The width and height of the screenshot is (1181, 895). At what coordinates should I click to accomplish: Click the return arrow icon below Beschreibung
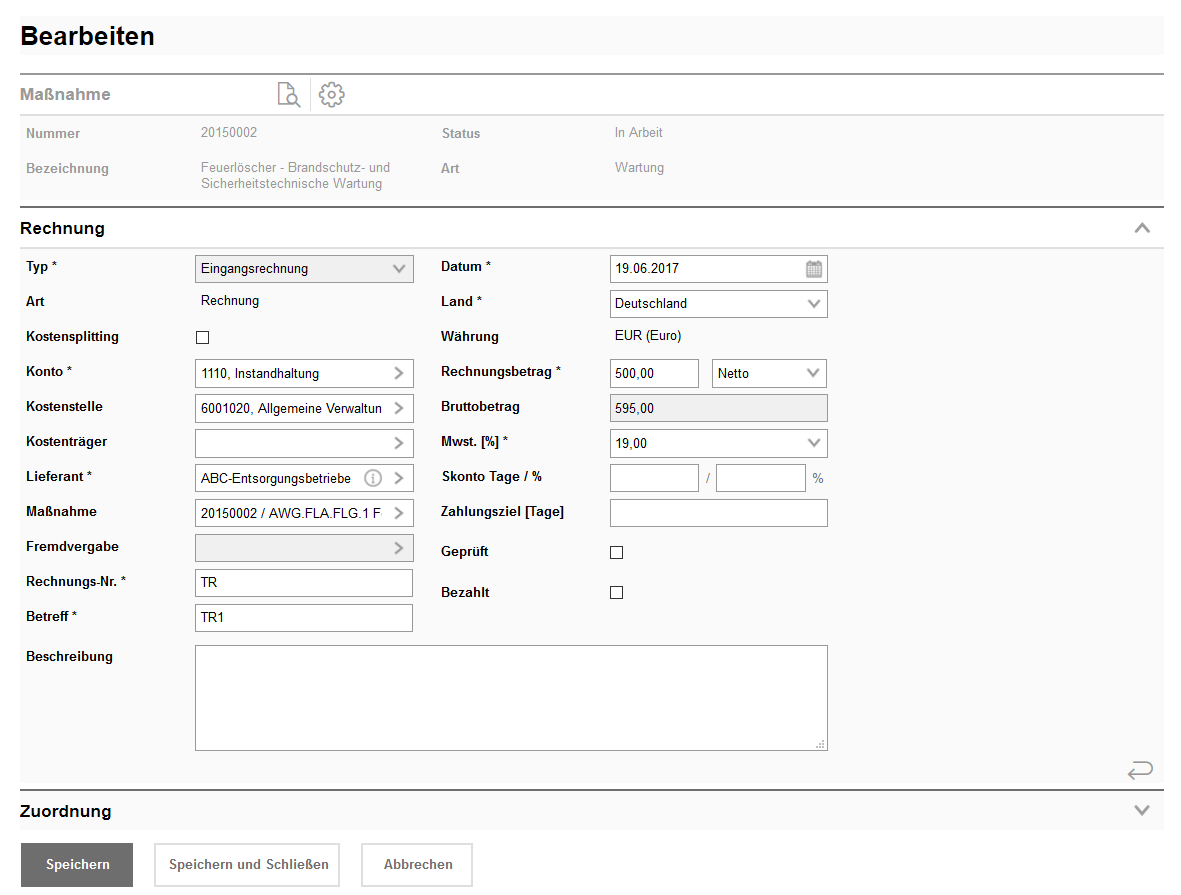[x=1139, y=770]
